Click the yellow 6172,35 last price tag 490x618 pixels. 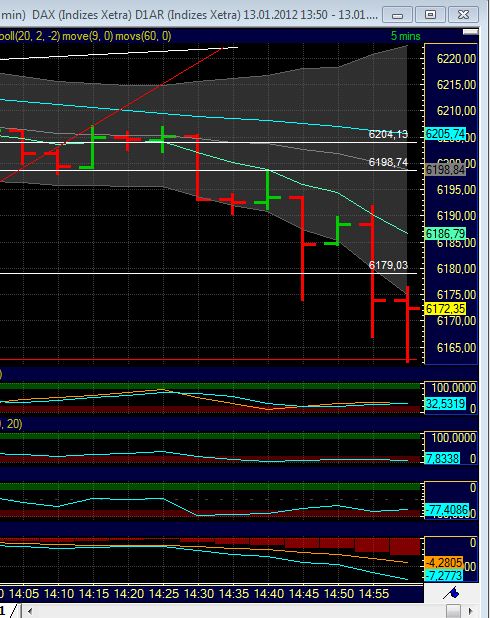point(445,309)
